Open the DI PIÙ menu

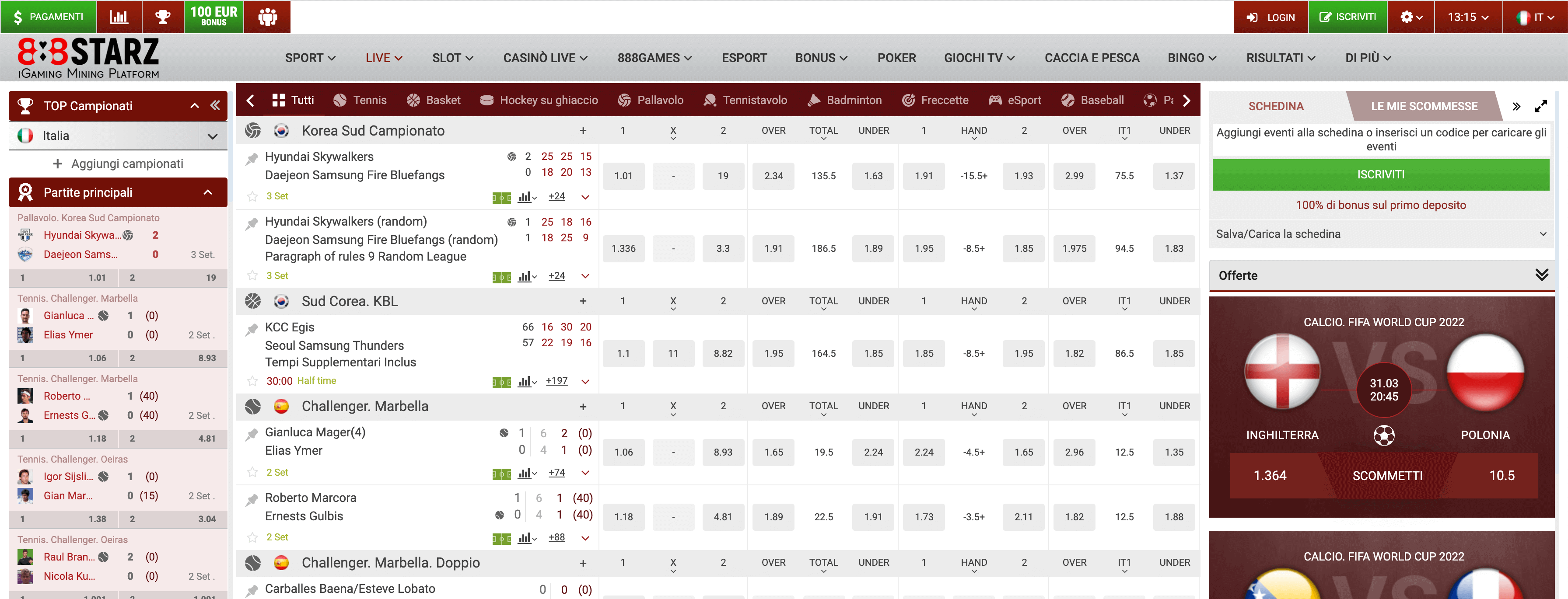point(1366,57)
